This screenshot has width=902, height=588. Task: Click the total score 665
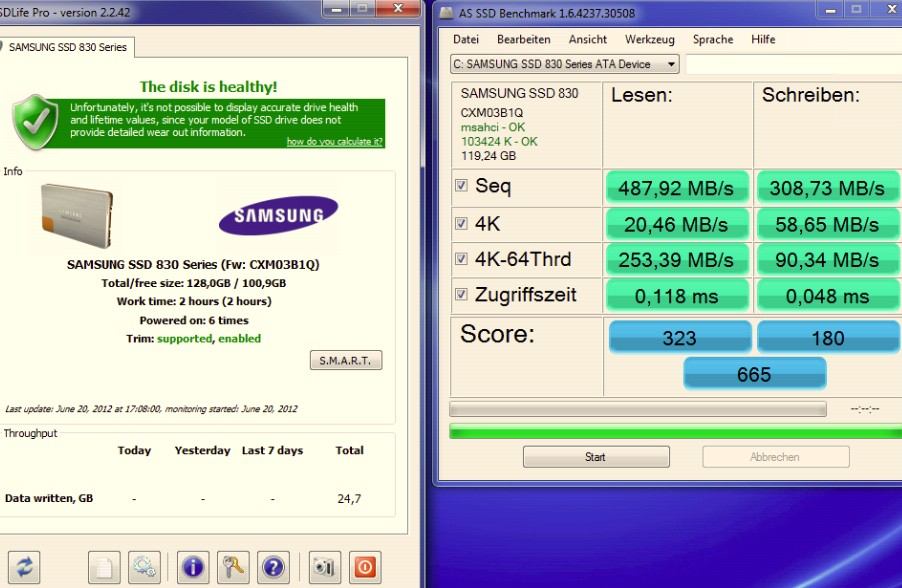755,374
